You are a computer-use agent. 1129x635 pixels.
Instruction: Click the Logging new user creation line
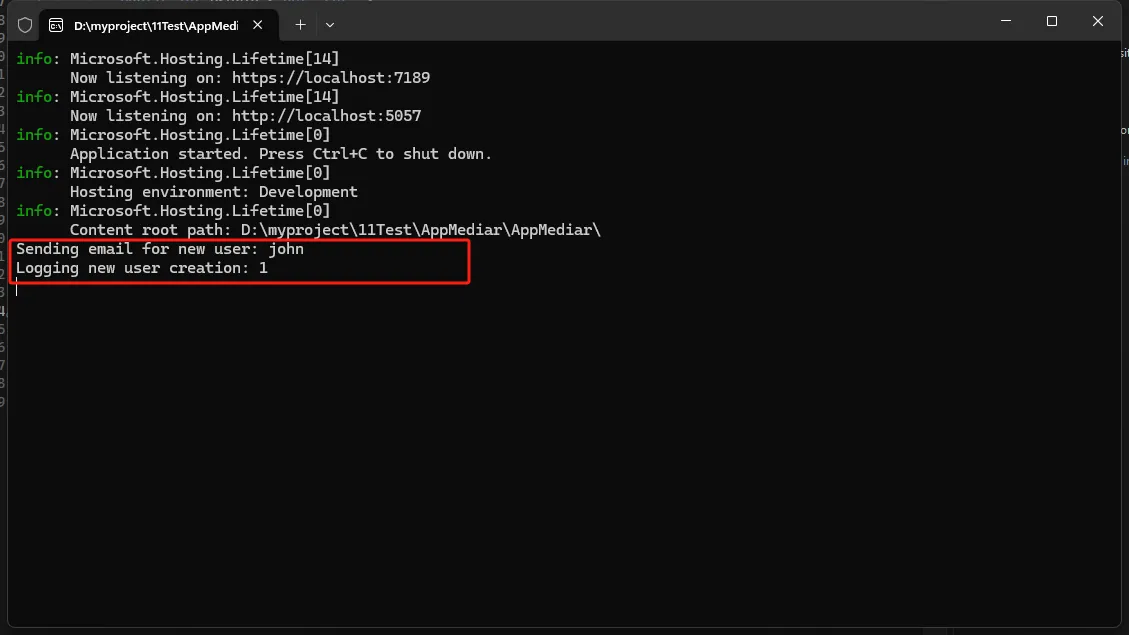(140, 268)
